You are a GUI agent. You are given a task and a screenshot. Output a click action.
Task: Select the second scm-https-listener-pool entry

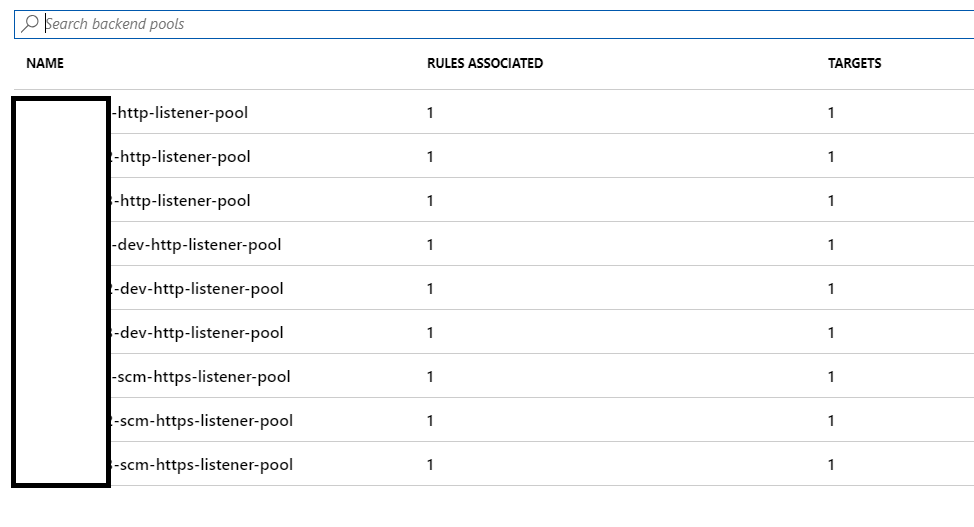tap(202, 421)
